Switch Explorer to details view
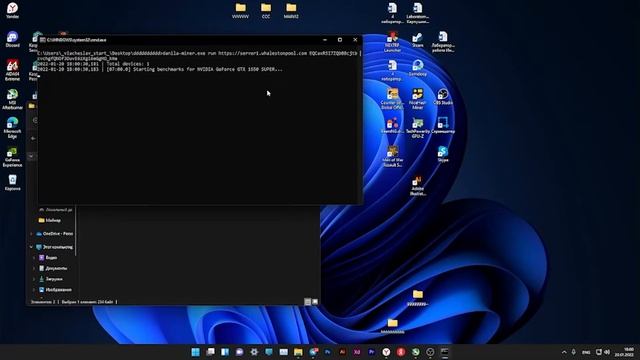The width and height of the screenshot is (640, 360). coord(308,302)
